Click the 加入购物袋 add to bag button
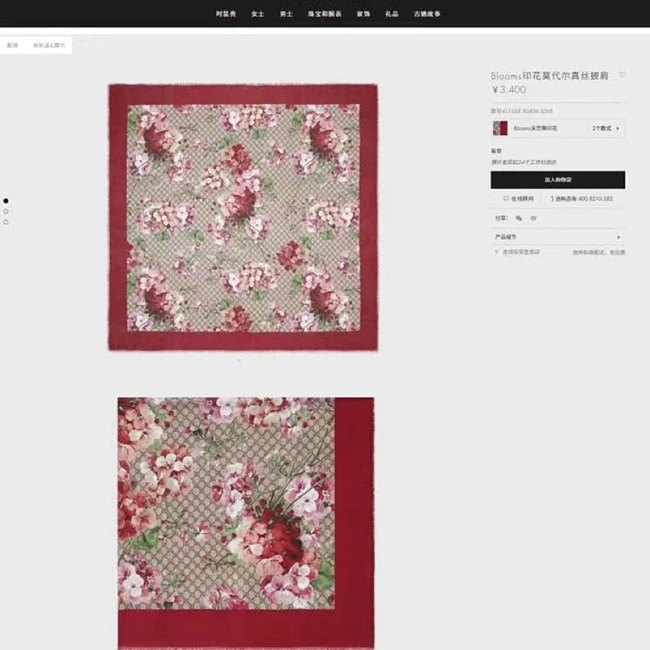650x650 pixels. click(x=557, y=180)
